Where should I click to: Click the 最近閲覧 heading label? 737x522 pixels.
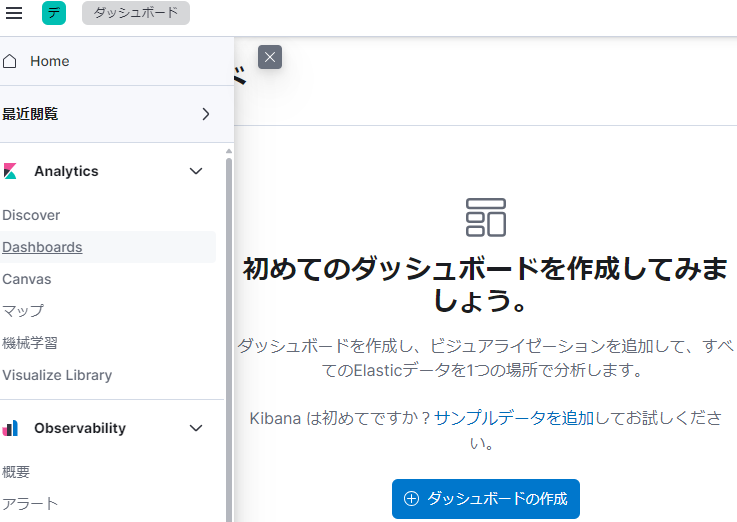point(30,114)
